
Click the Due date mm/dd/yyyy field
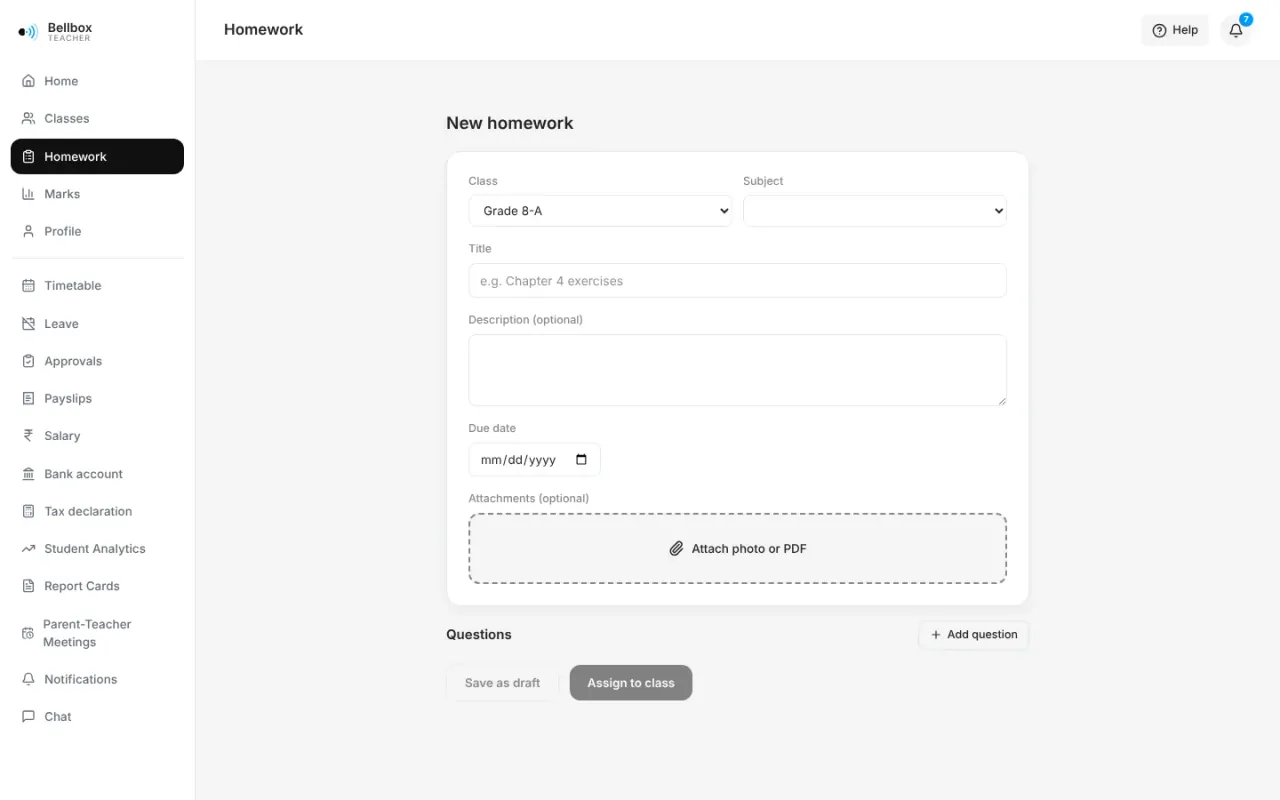pyautogui.click(x=535, y=460)
